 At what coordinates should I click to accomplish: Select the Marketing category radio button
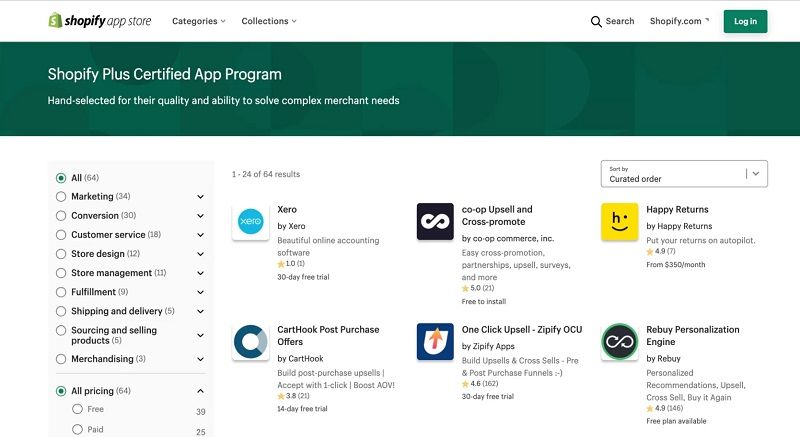[61, 197]
